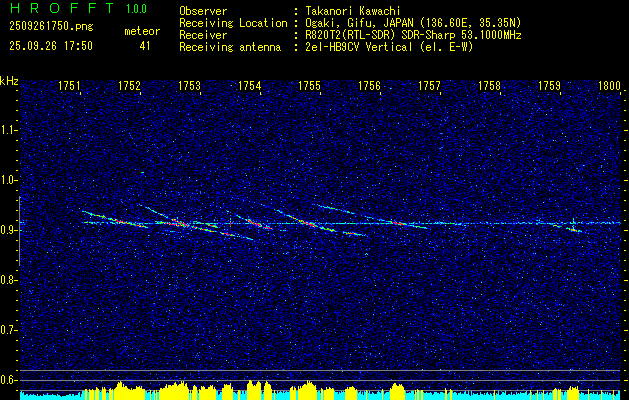This screenshot has width=629, height=400.
Task: Click the Ogaki, Gifu, JAPAN location text
Action: (413, 23)
